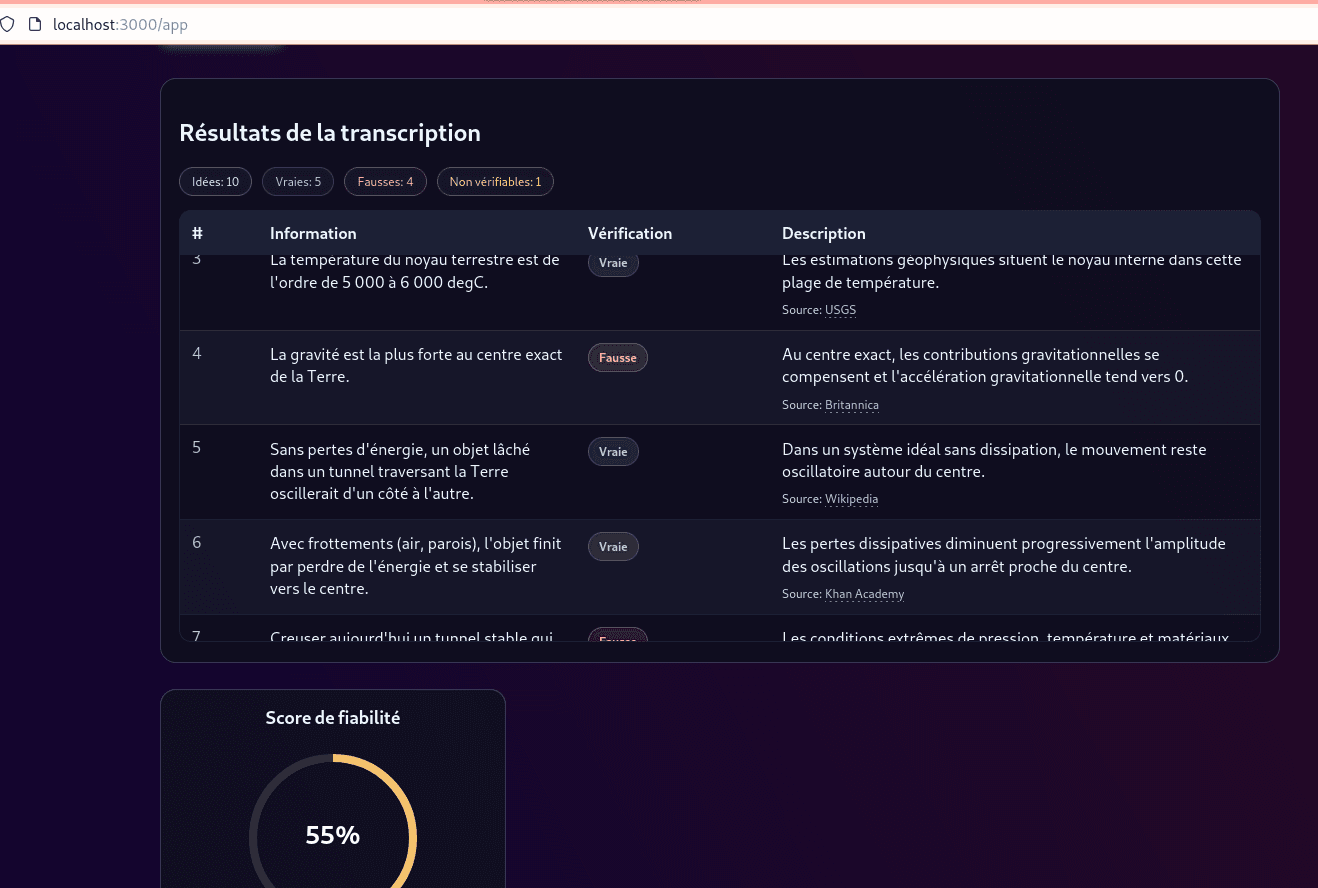
Task: Toggle the 'Vraies: 5' filter chip
Action: (x=297, y=181)
